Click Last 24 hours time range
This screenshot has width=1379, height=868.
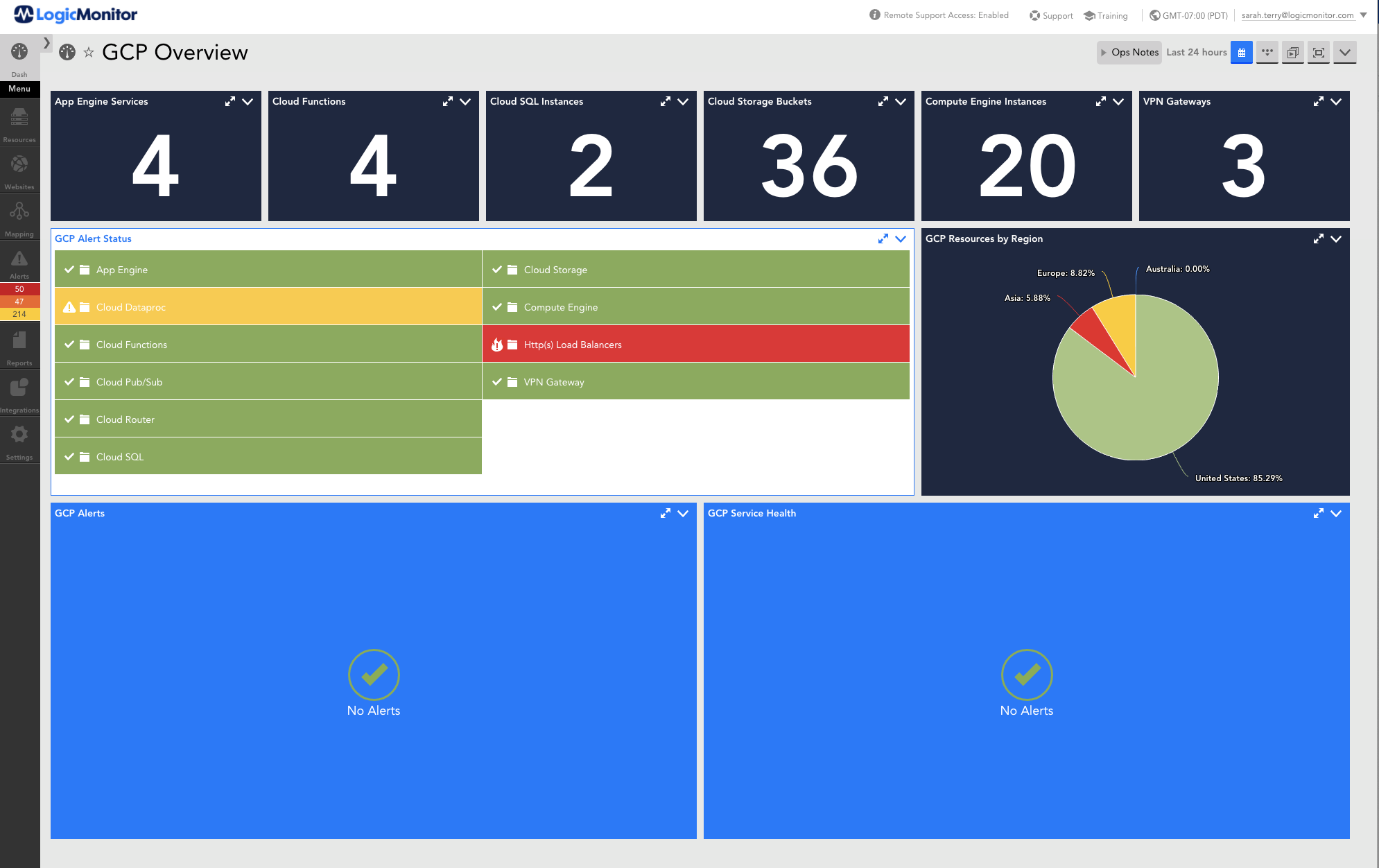(1197, 53)
